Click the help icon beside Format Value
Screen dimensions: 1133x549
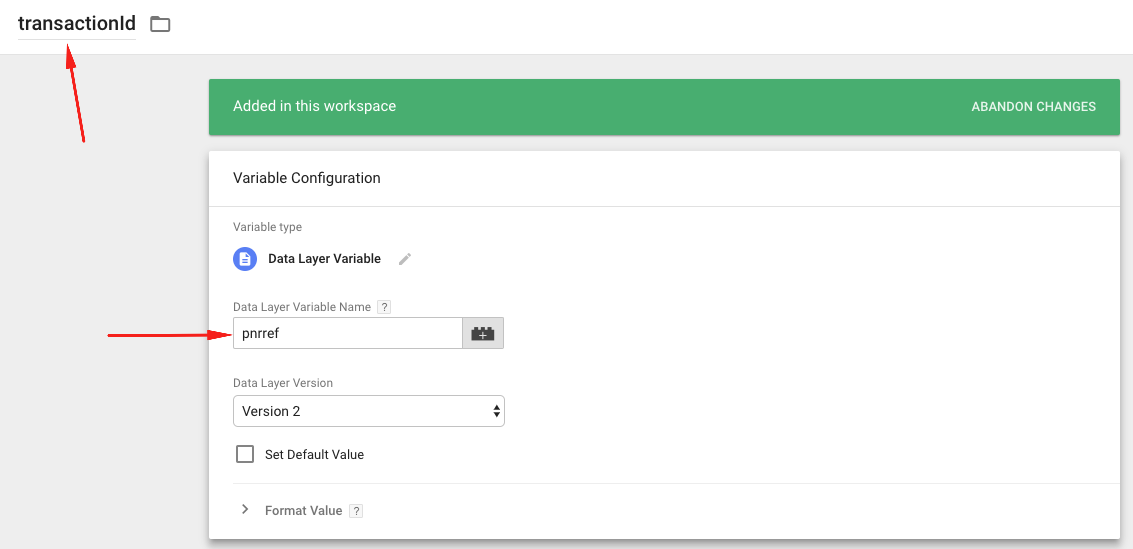356,511
